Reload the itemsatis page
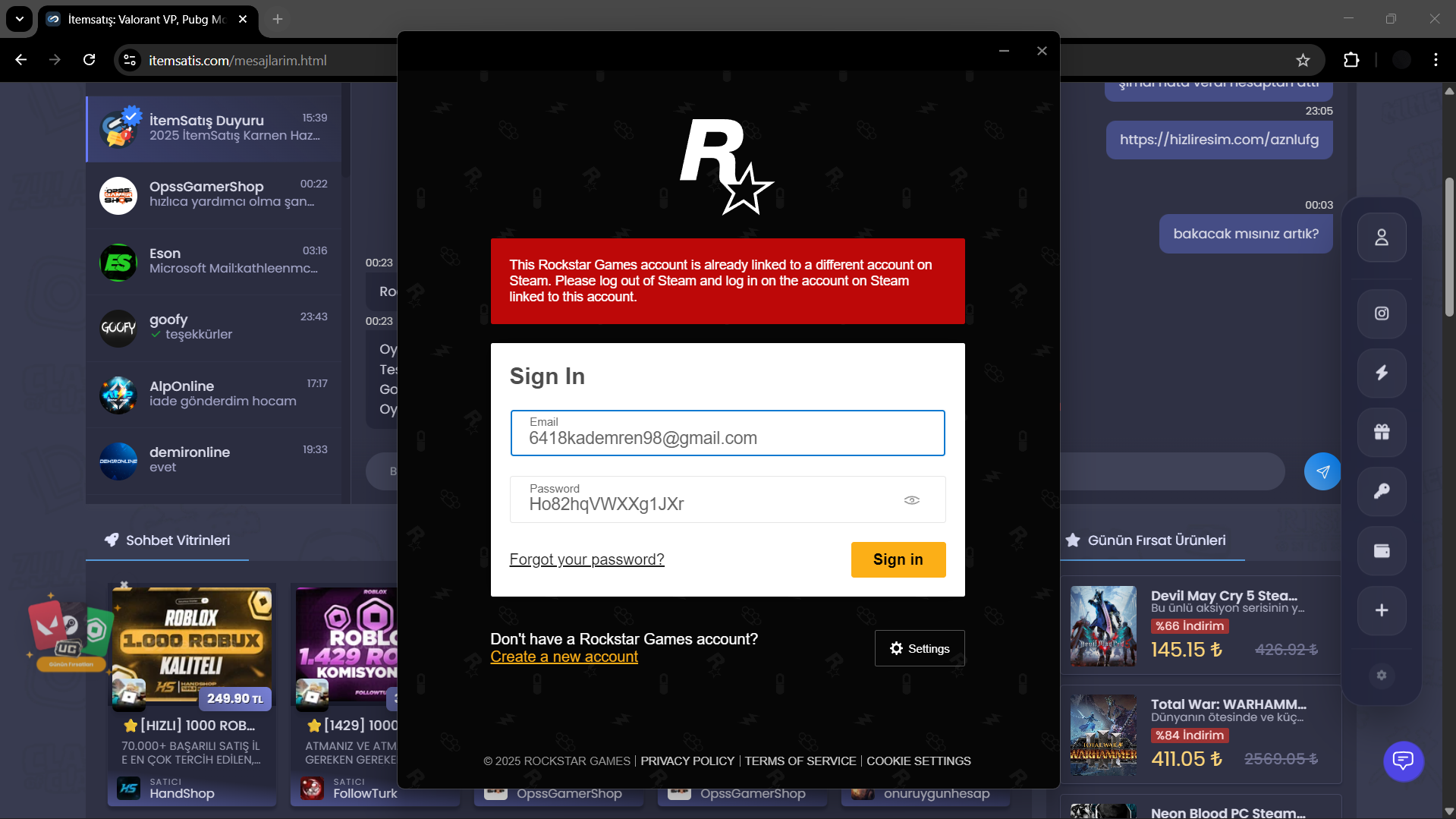The height and width of the screenshot is (819, 1456). 90,60
